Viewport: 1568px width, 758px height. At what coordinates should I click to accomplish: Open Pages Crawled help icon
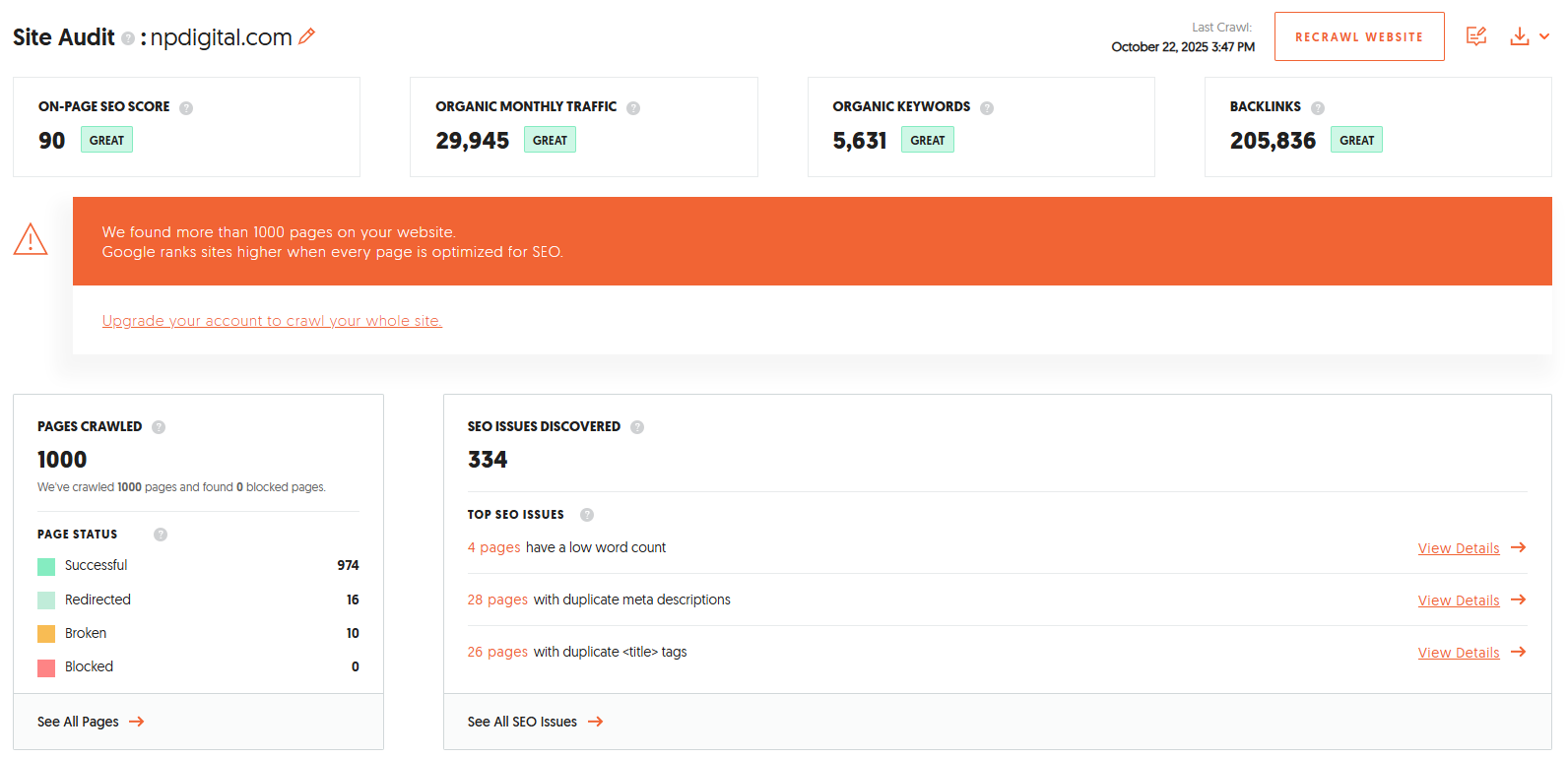point(159,427)
